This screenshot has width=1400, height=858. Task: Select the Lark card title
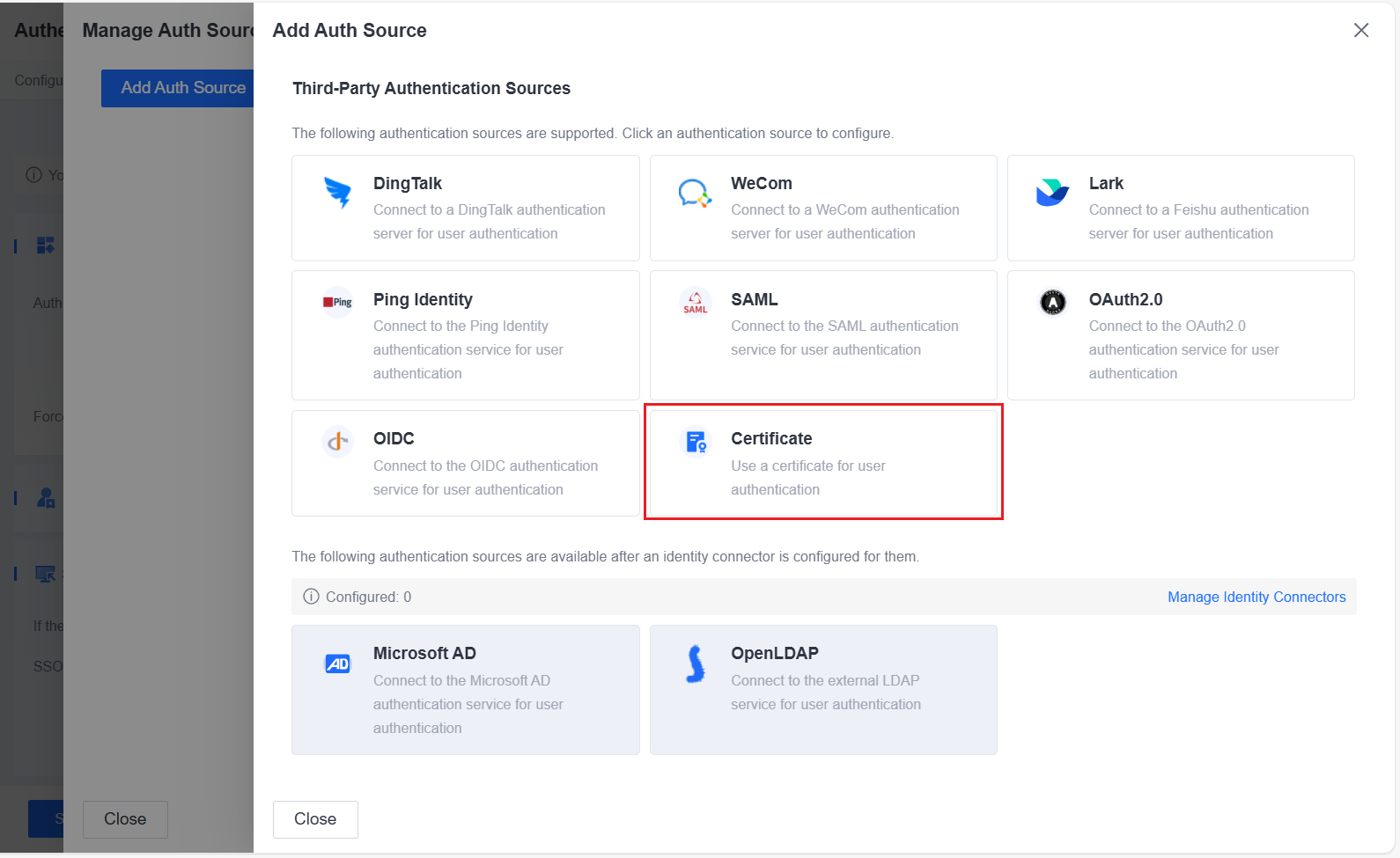(1106, 183)
